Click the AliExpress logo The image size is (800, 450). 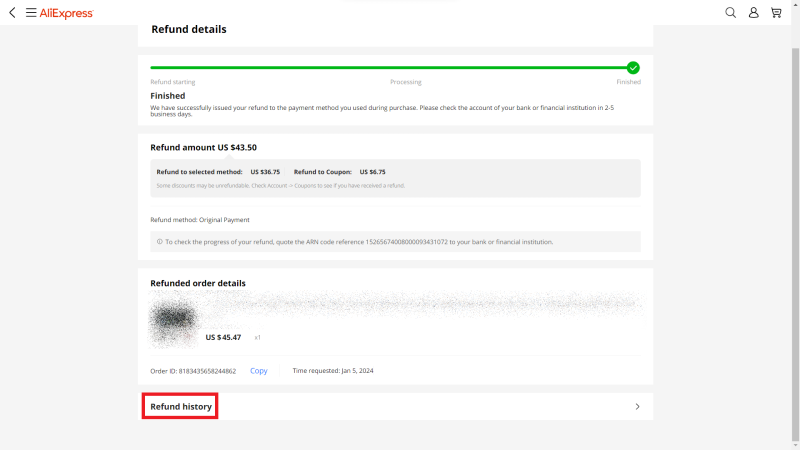[x=66, y=13]
